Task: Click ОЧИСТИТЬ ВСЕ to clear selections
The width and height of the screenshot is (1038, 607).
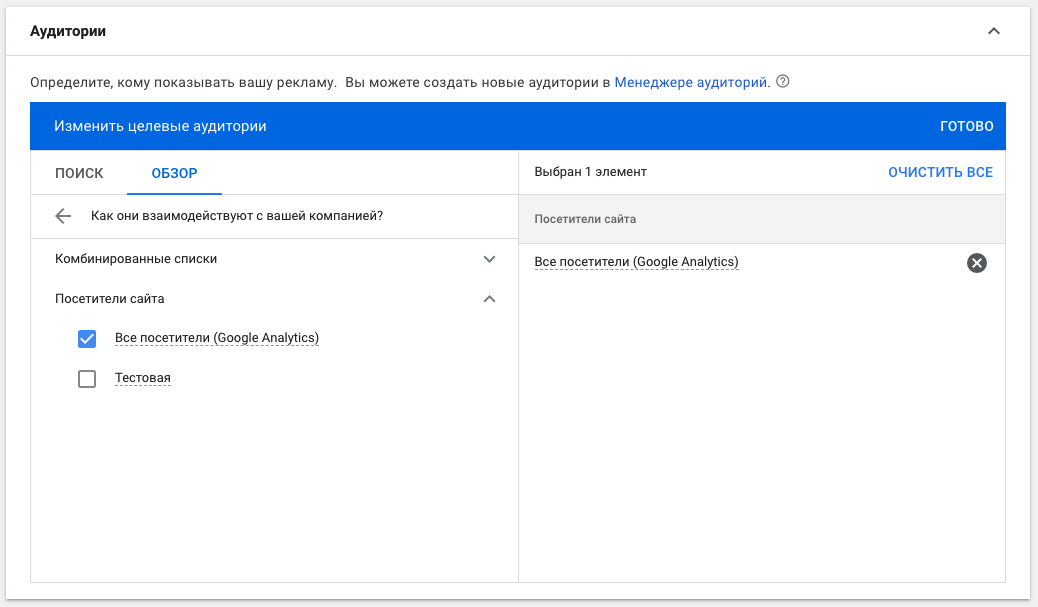Action: [x=940, y=172]
